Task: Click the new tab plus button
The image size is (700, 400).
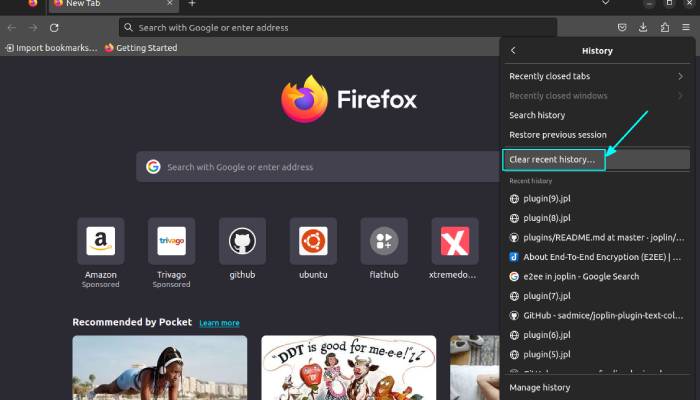Action: [x=192, y=4]
